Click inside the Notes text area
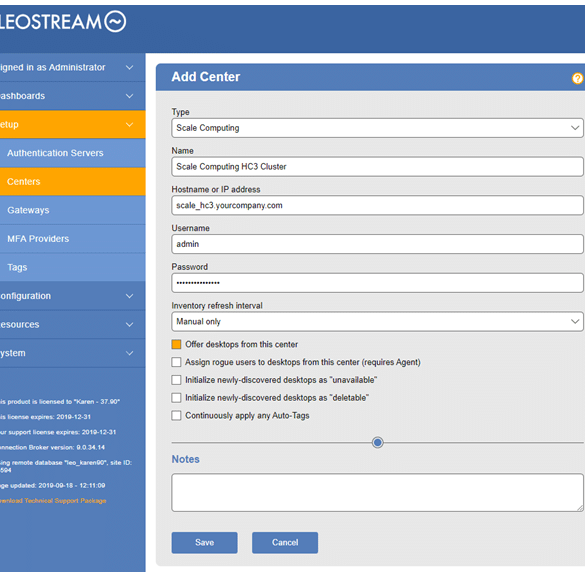The image size is (585, 574). pos(377,493)
